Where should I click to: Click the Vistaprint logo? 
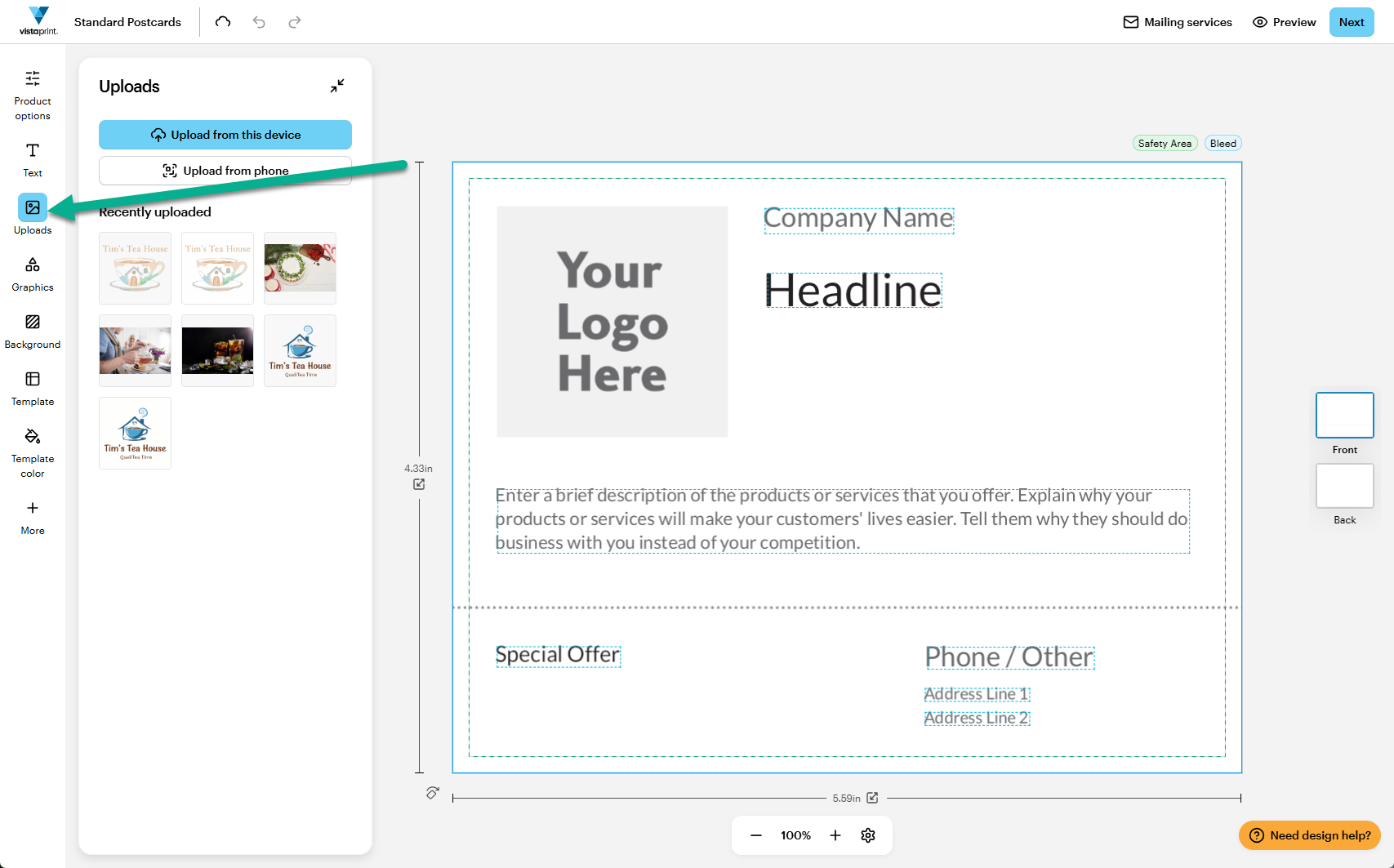pos(38,21)
